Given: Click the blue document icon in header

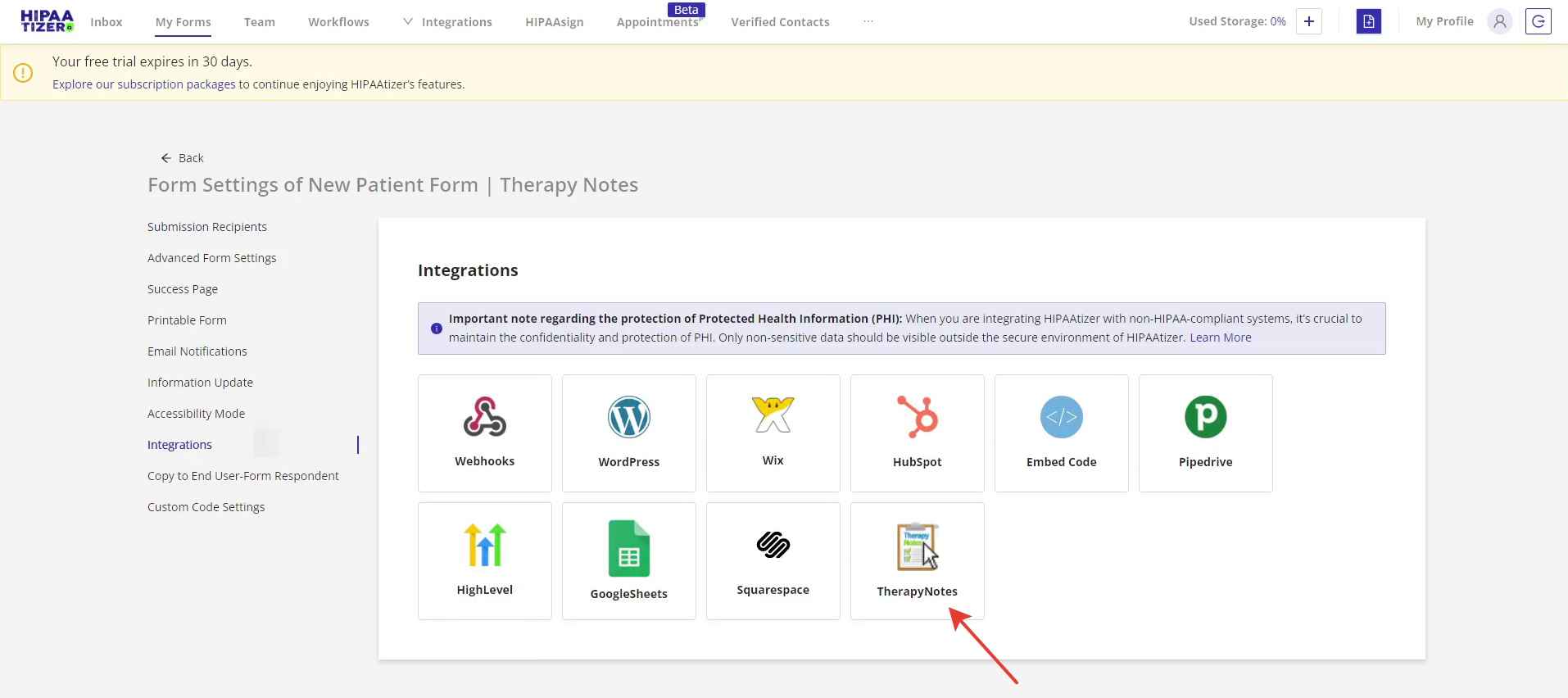Looking at the screenshot, I should [1369, 21].
